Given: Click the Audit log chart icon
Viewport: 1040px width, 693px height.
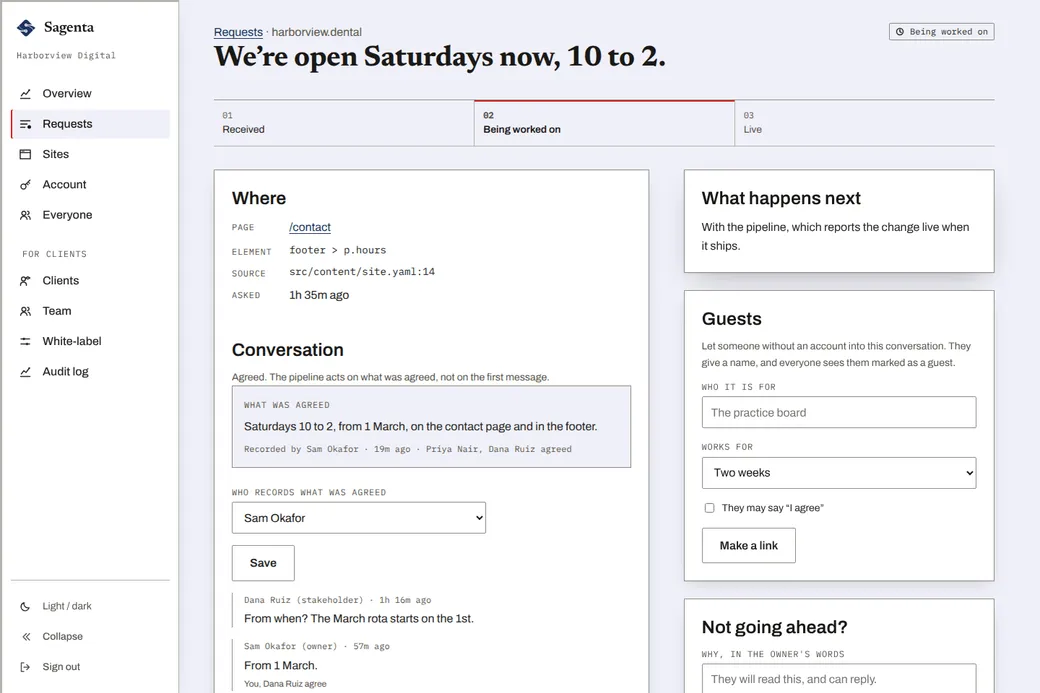Looking at the screenshot, I should tap(25, 372).
